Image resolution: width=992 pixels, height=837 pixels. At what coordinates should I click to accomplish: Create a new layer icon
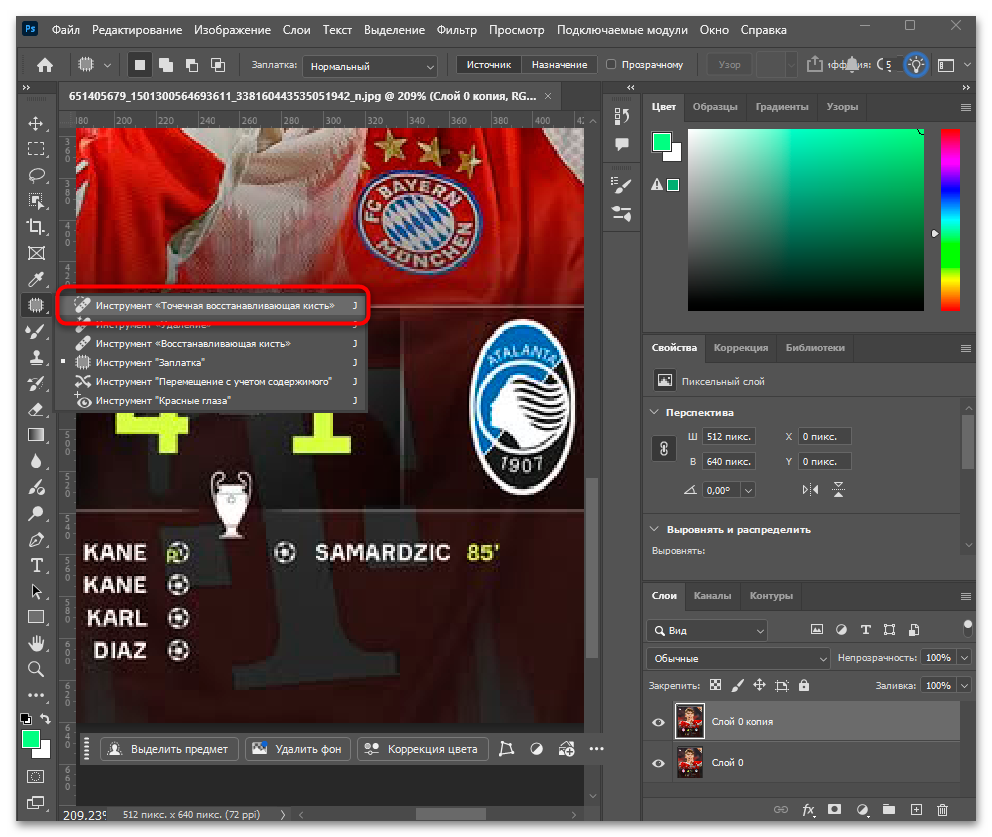pyautogui.click(x=915, y=809)
